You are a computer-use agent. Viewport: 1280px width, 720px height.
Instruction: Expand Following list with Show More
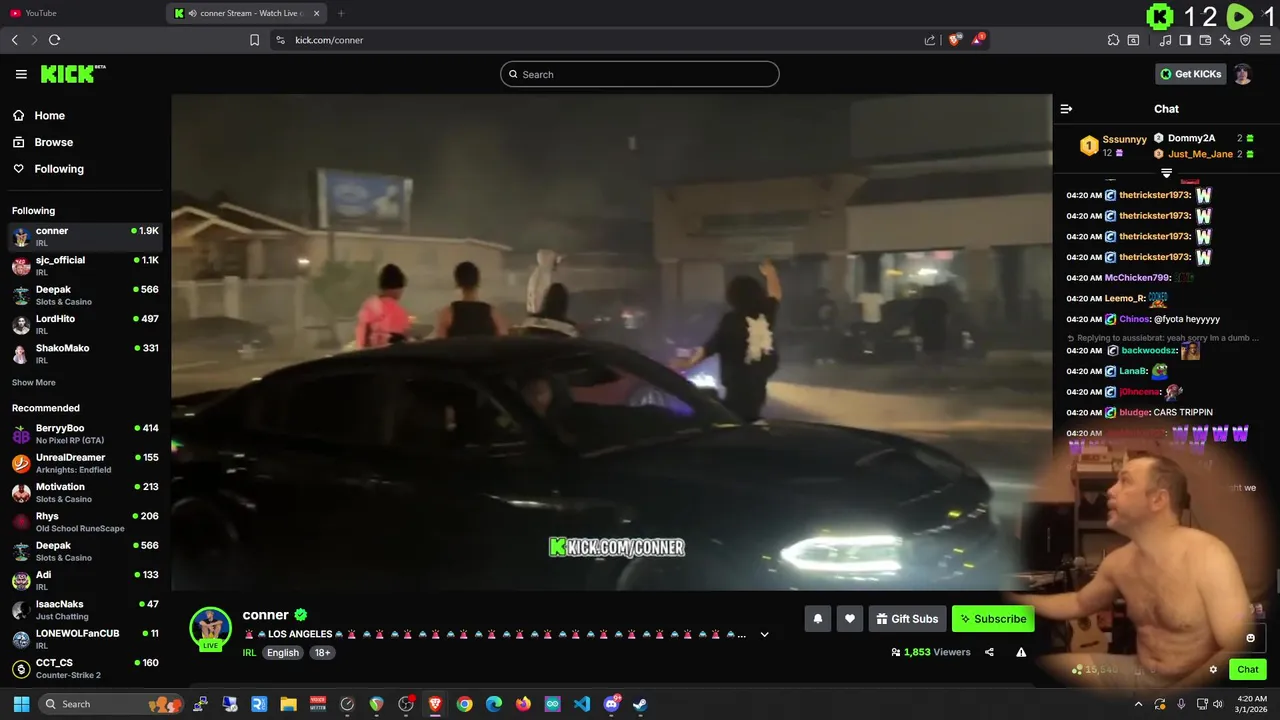click(x=34, y=382)
